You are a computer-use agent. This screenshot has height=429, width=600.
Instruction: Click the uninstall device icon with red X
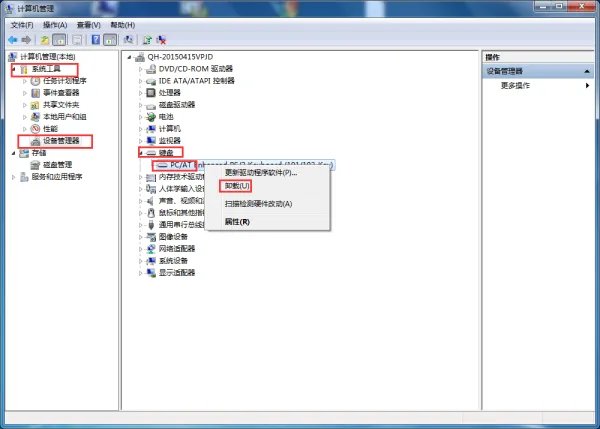[x=161, y=40]
